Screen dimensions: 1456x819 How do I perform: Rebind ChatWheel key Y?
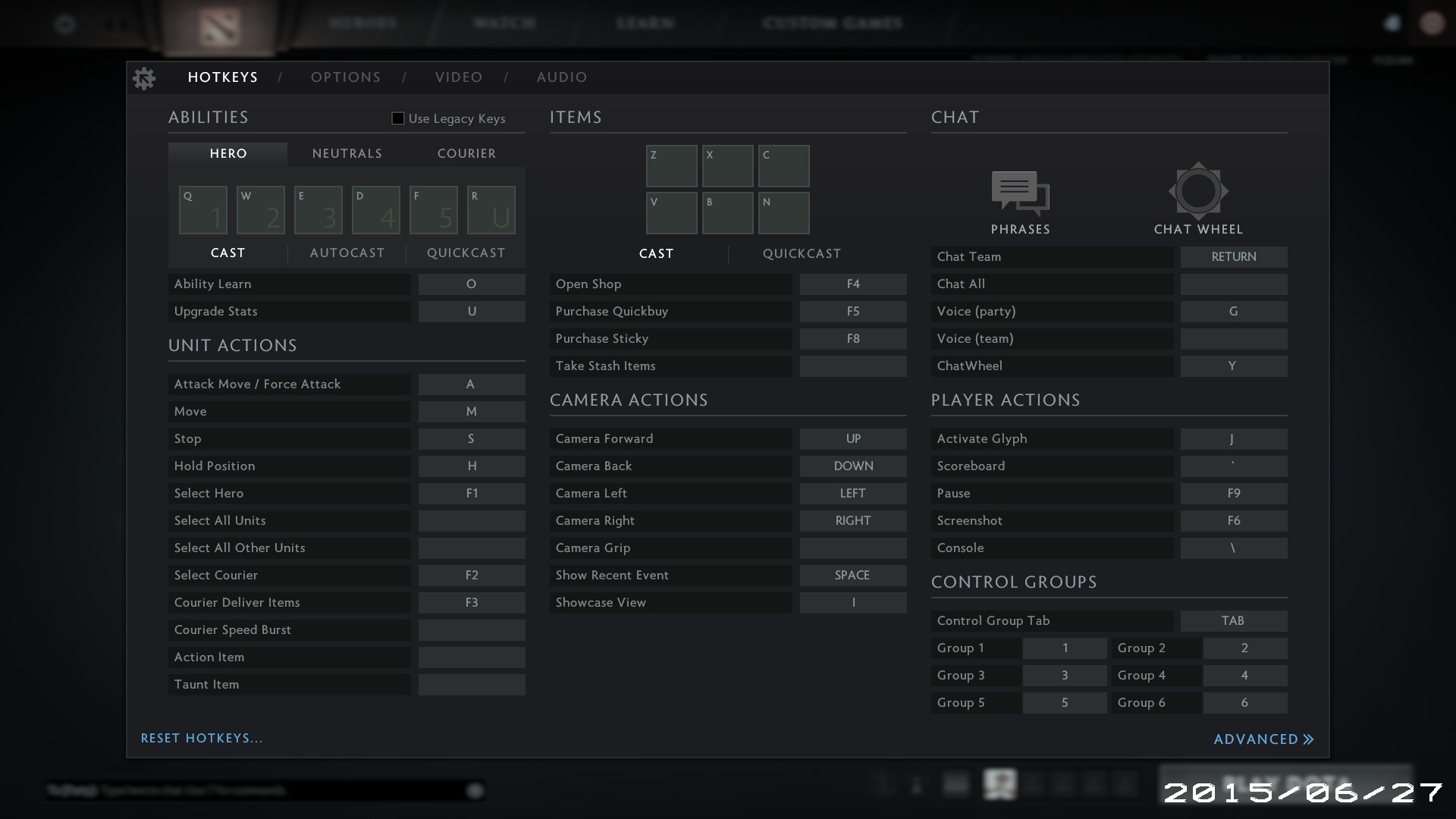pos(1234,366)
